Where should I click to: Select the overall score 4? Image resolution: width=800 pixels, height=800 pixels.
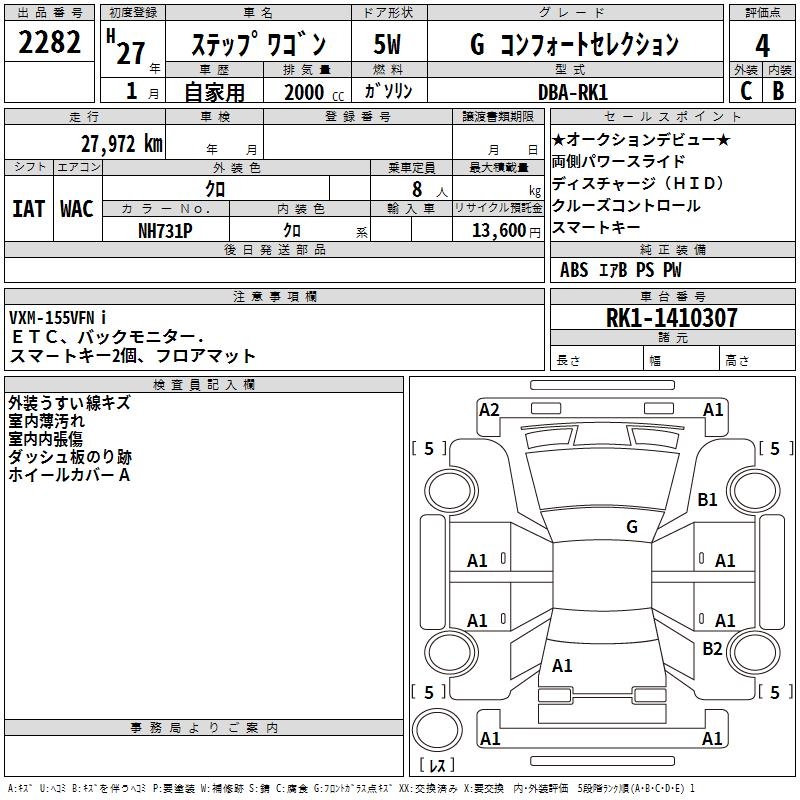762,46
